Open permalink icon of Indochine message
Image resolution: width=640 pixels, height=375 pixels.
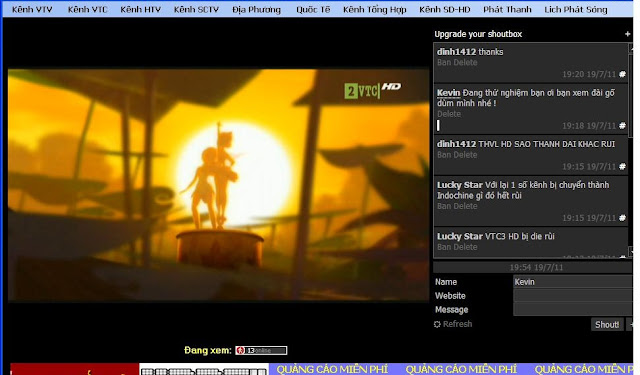622,218
